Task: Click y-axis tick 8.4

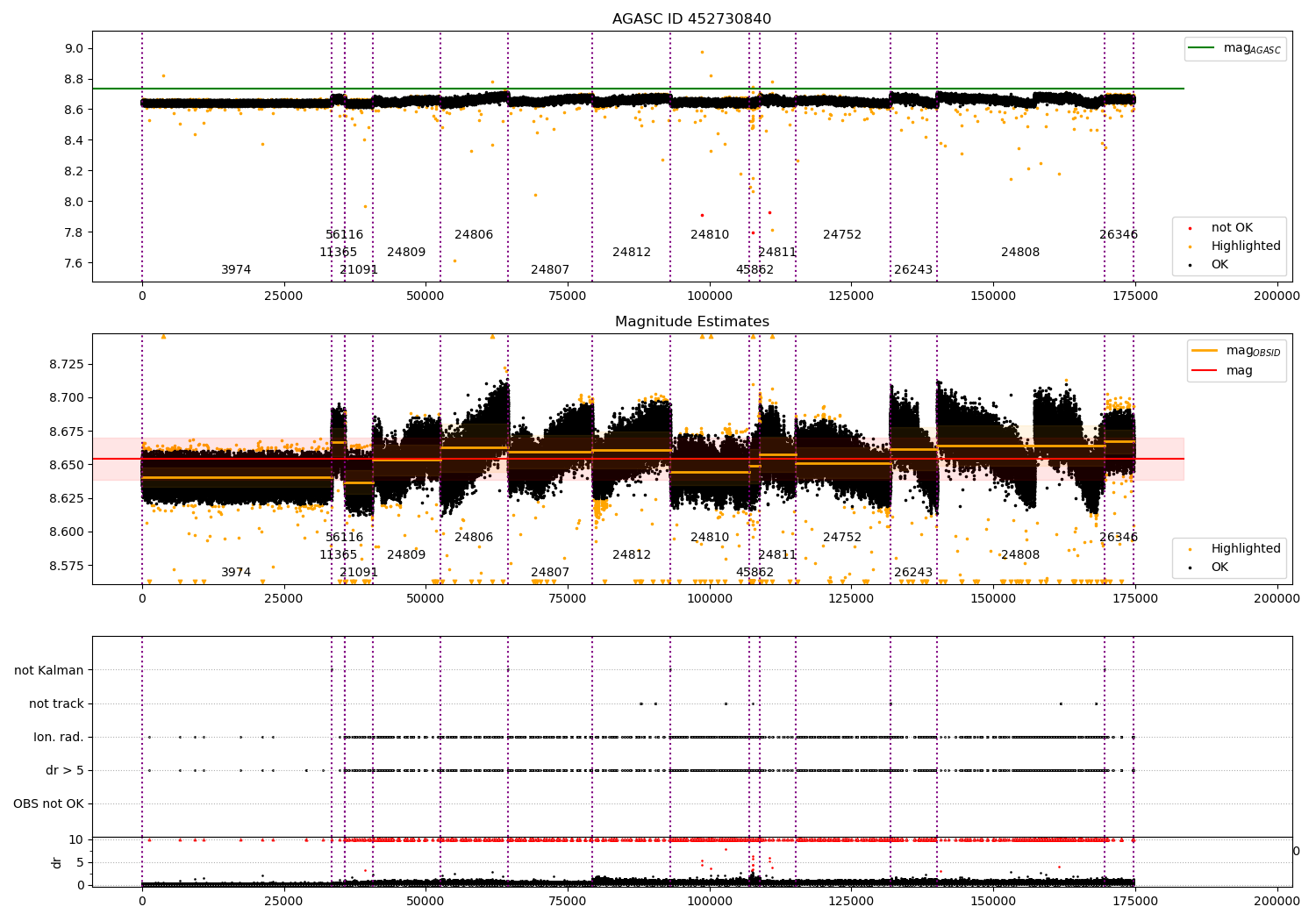Action: pos(74,140)
